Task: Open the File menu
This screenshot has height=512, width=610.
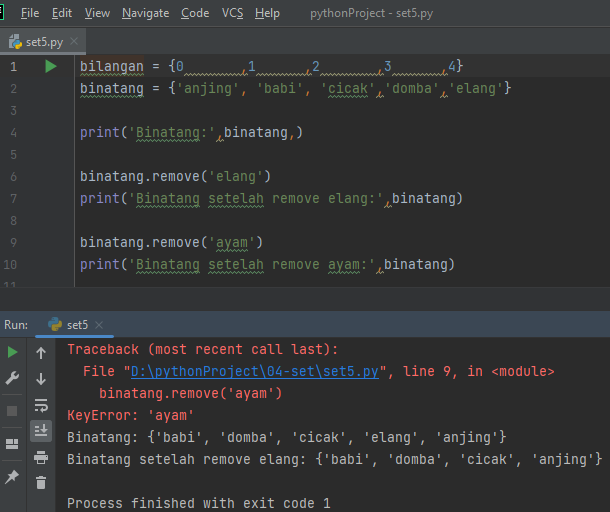Action: point(30,13)
